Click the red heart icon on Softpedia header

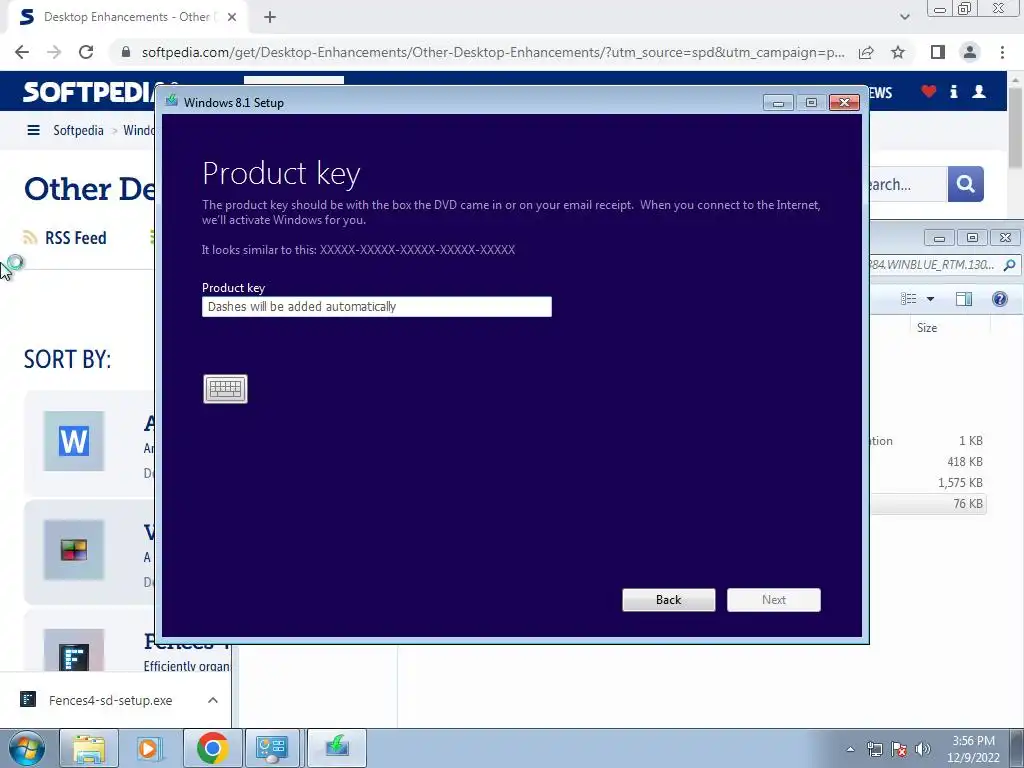click(x=929, y=92)
